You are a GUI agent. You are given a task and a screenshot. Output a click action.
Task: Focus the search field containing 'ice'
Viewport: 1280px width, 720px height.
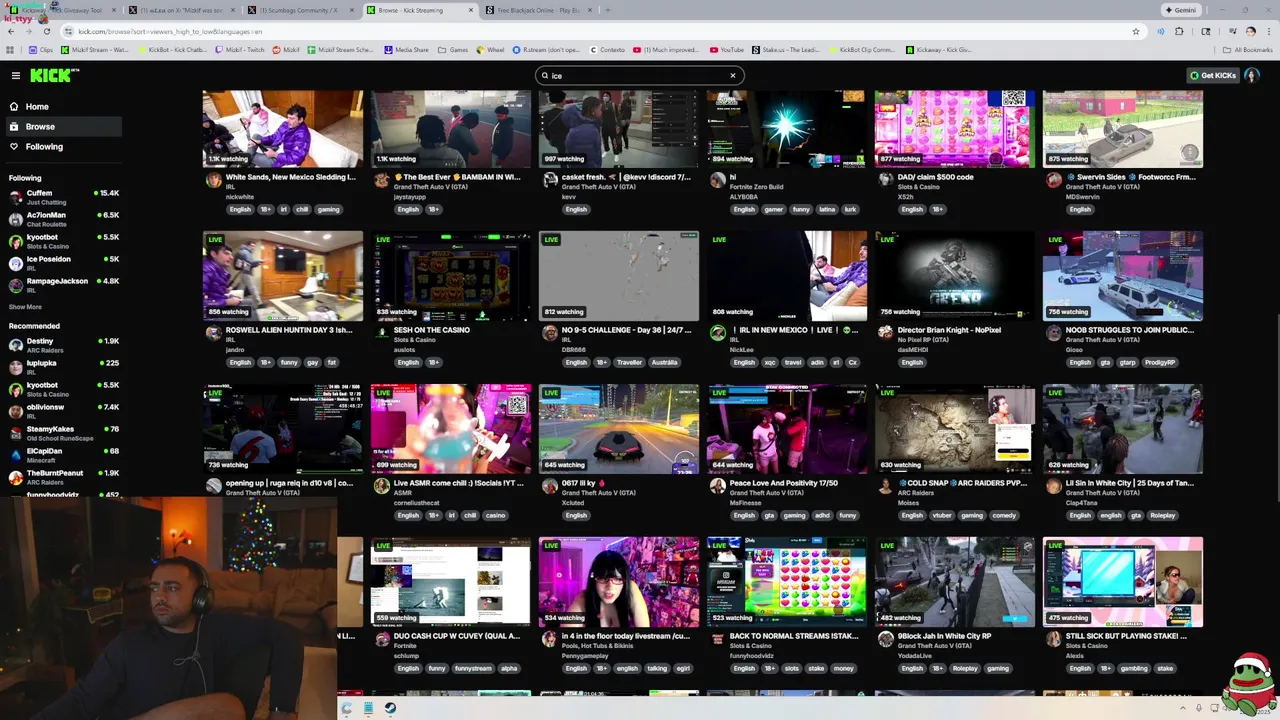coord(638,76)
